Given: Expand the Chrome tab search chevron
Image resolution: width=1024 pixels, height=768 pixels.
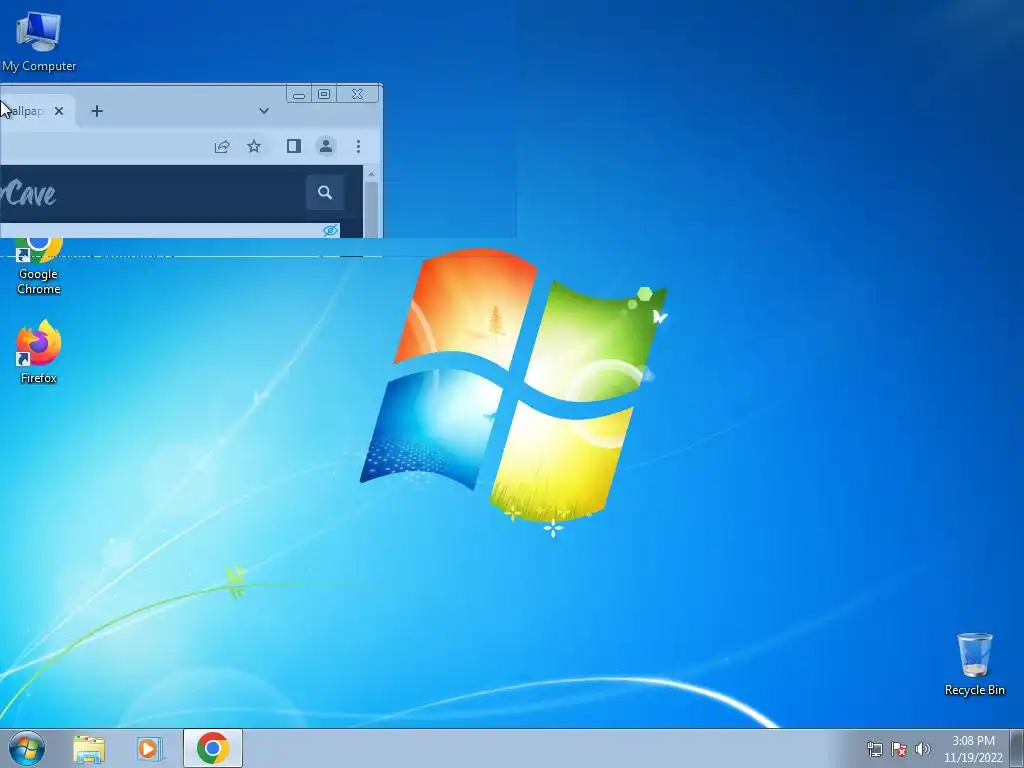Looking at the screenshot, I should (264, 111).
